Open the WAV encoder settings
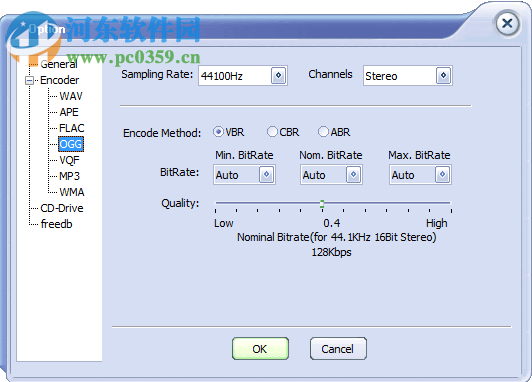This screenshot has height=382, width=532. tap(71, 96)
